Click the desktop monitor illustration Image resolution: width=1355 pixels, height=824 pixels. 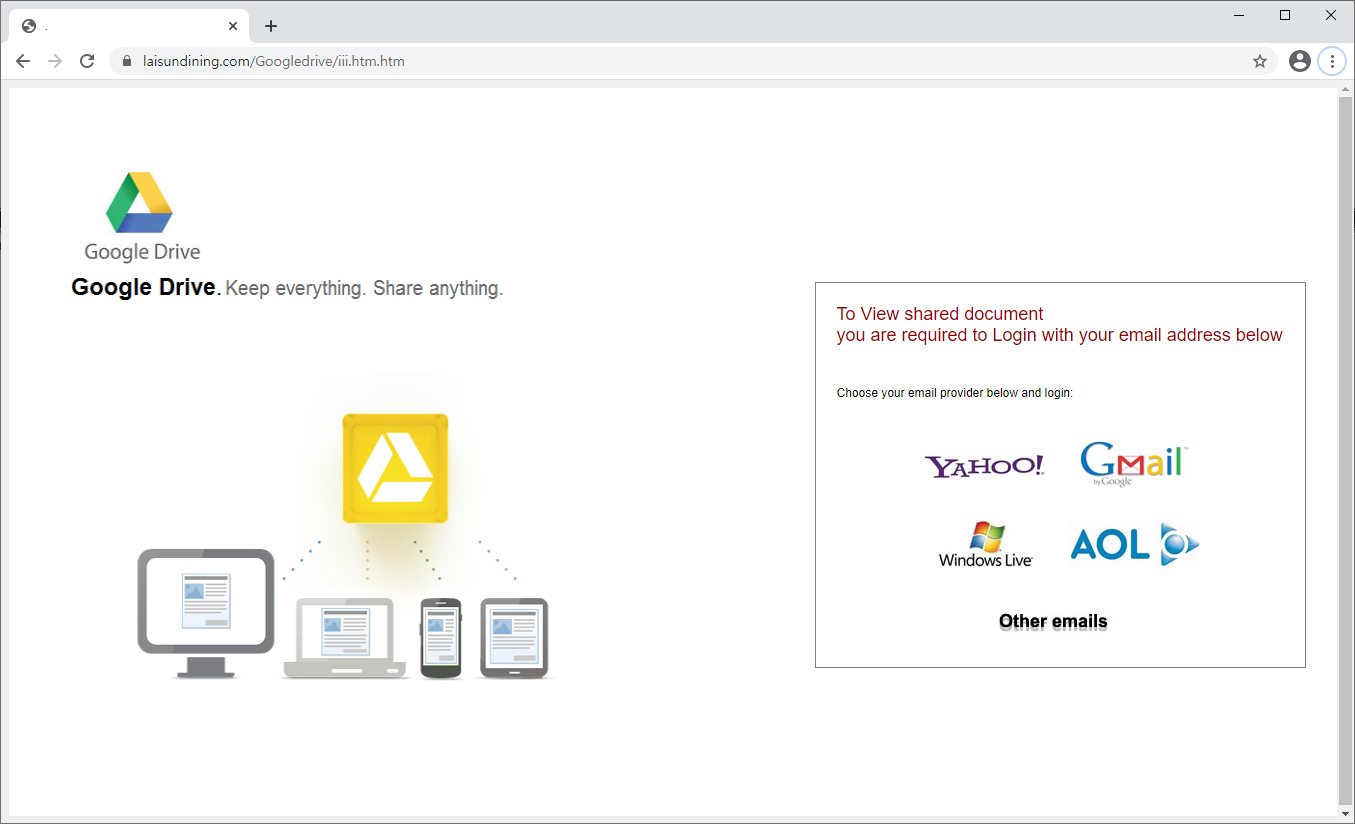(x=206, y=613)
